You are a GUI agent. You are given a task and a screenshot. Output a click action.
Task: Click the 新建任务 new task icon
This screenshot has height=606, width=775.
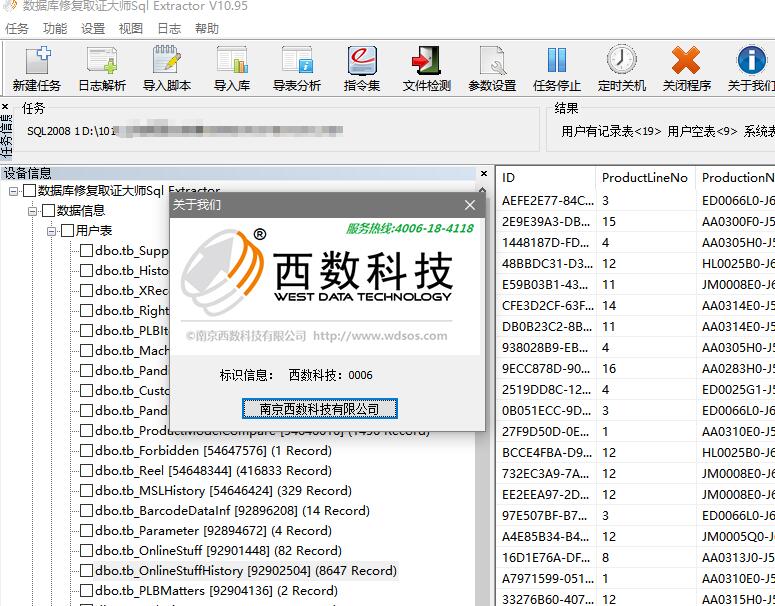(x=36, y=68)
